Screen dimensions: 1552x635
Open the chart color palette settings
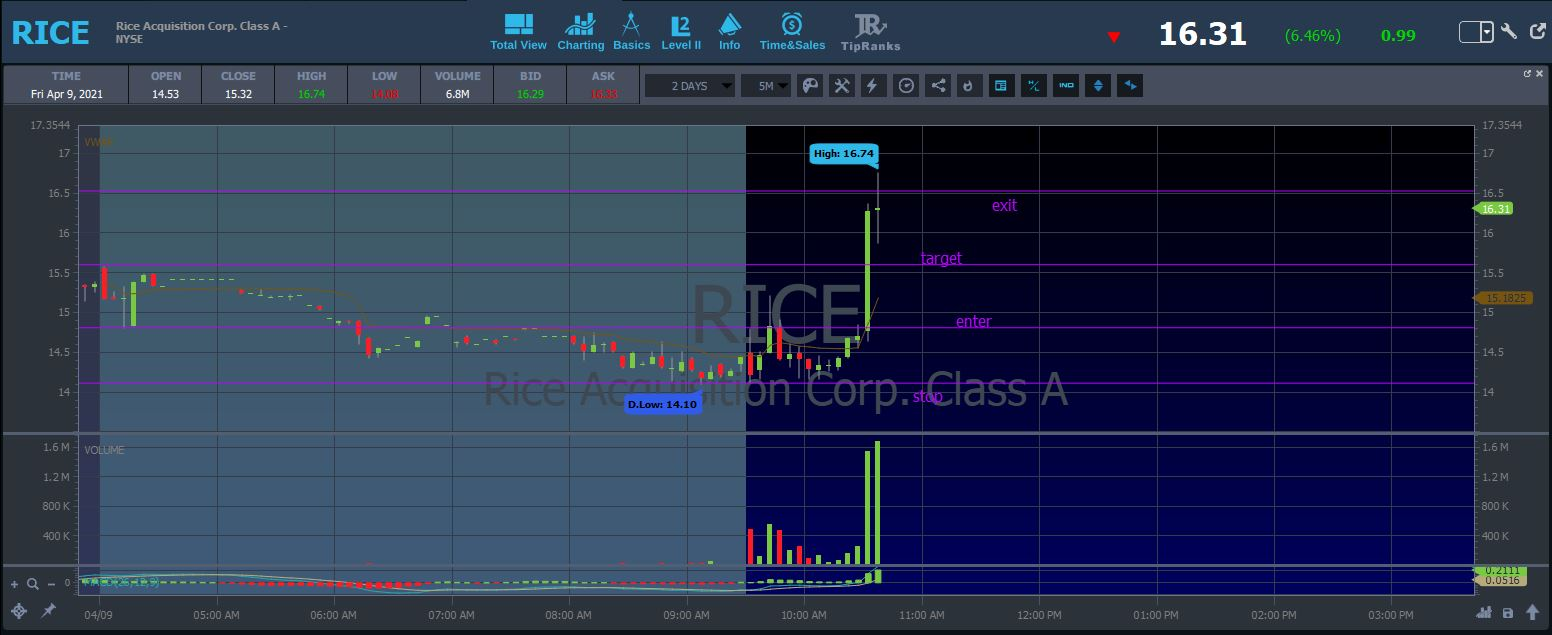pos(810,86)
